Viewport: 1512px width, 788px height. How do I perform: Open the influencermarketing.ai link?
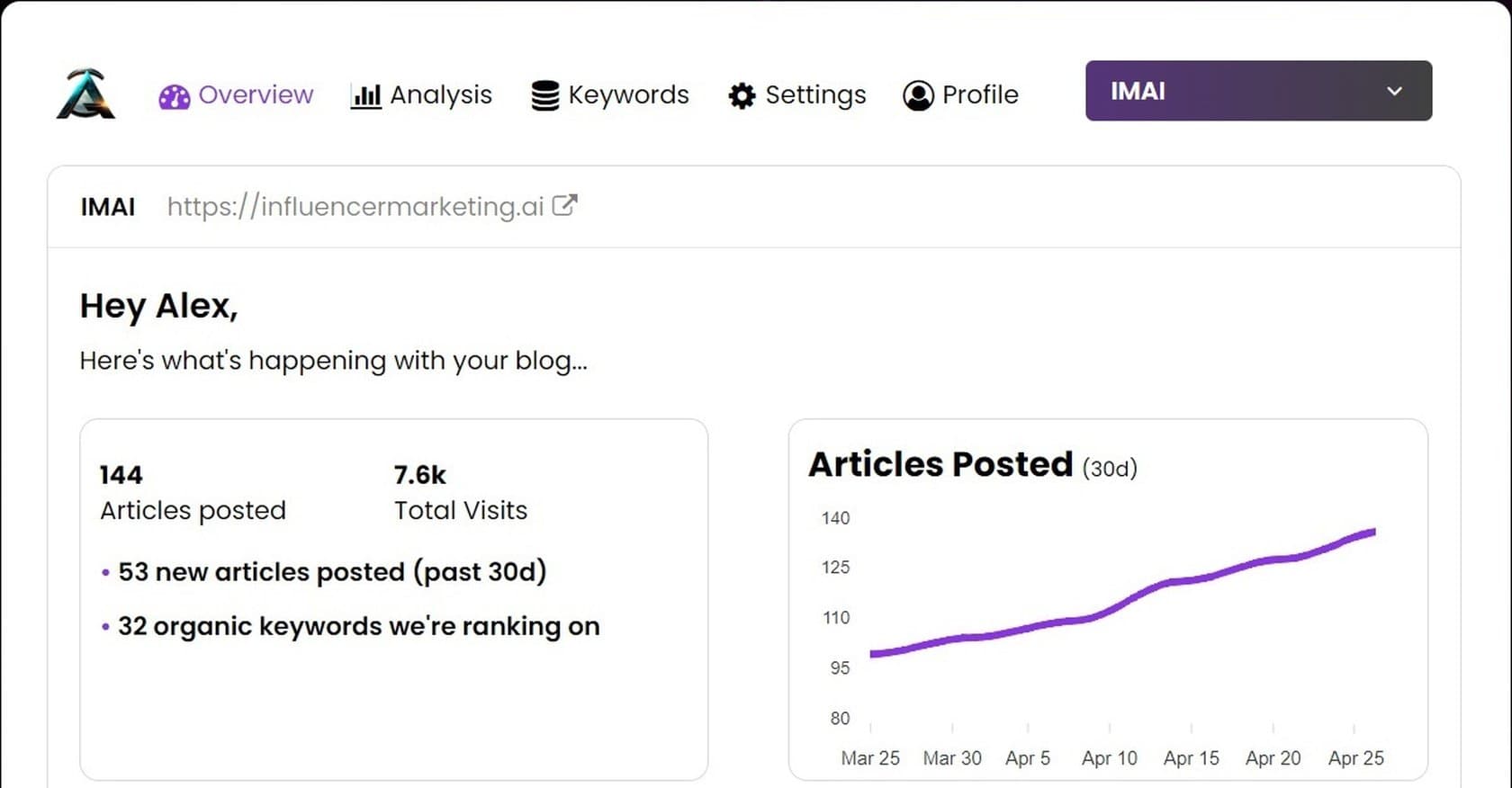tap(357, 206)
